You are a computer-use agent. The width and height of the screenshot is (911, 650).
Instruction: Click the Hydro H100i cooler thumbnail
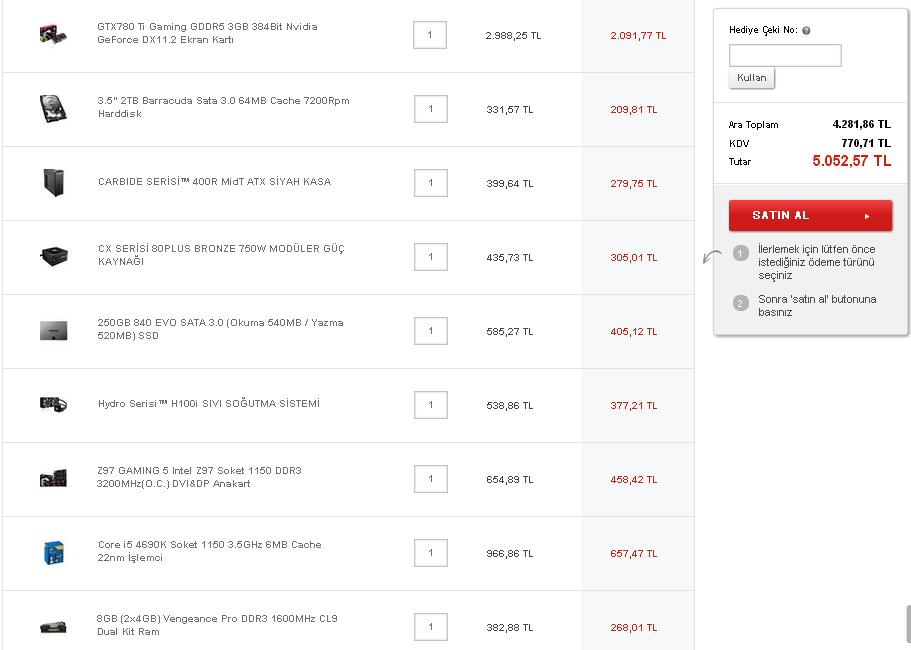53,404
